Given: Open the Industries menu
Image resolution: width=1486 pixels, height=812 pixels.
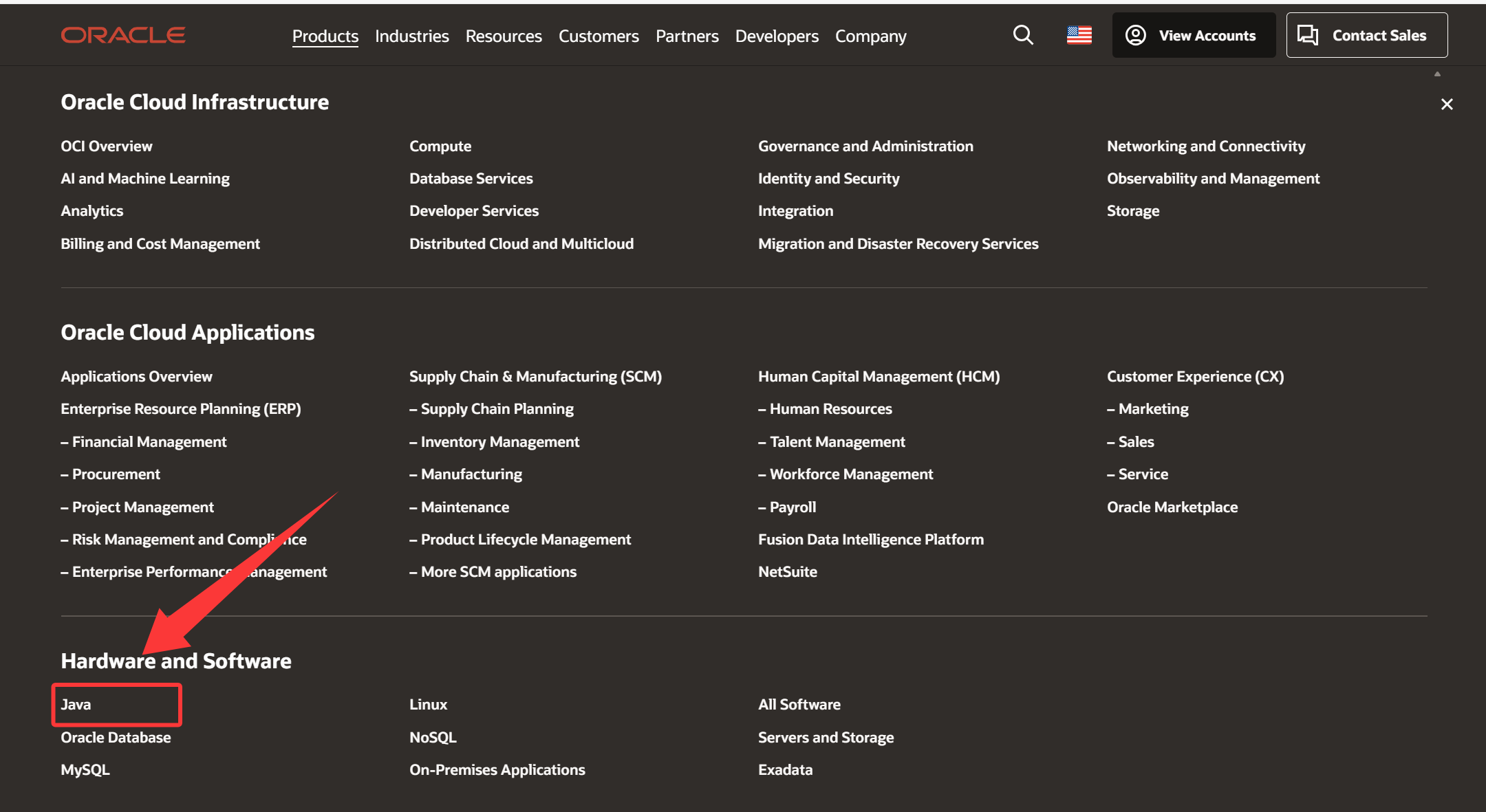Looking at the screenshot, I should [411, 36].
